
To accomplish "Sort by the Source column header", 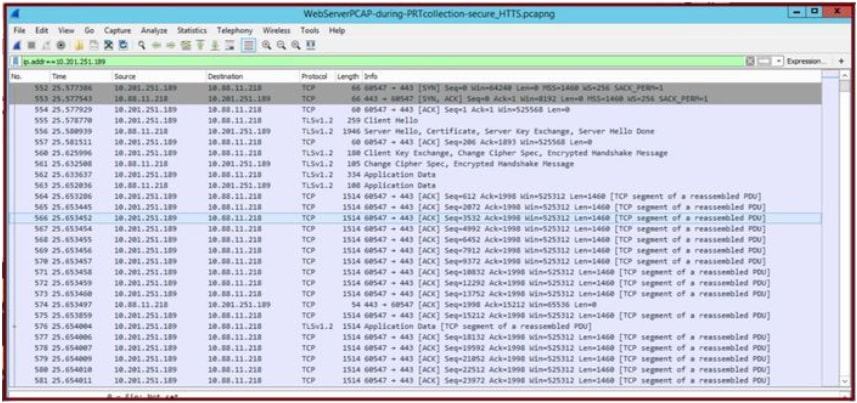I will (x=159, y=77).
